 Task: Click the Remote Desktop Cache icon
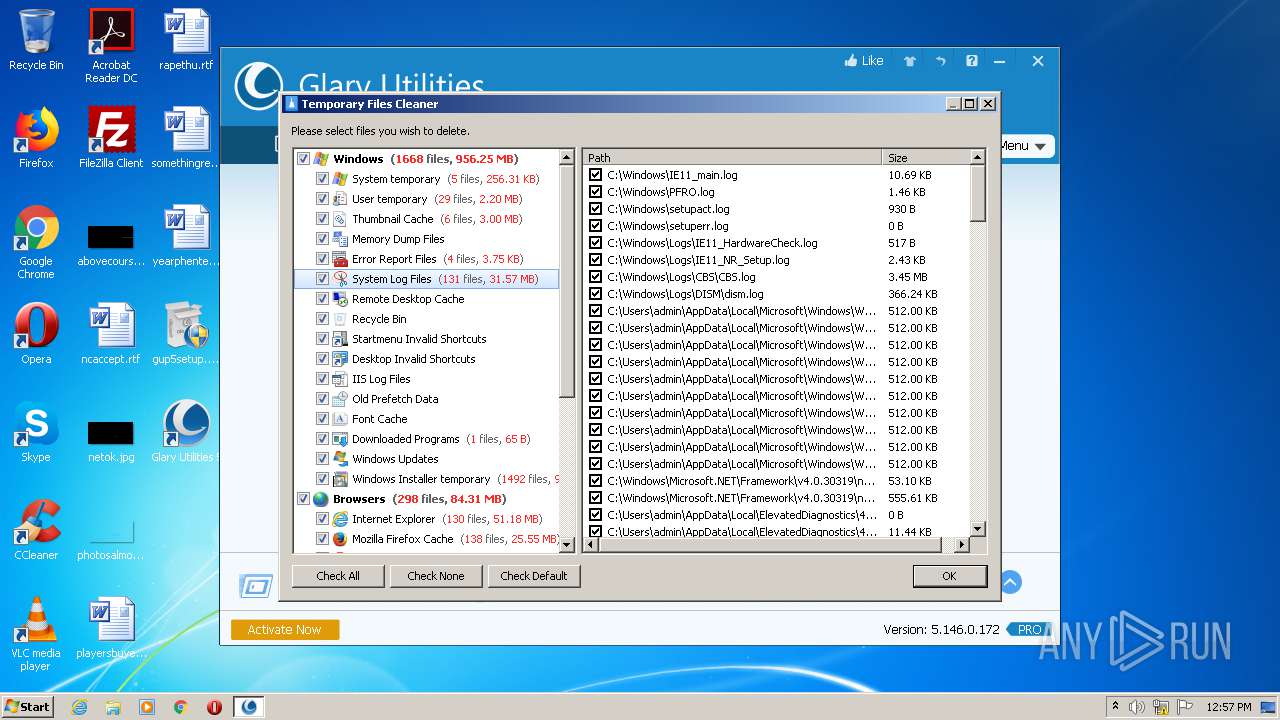pyautogui.click(x=340, y=299)
